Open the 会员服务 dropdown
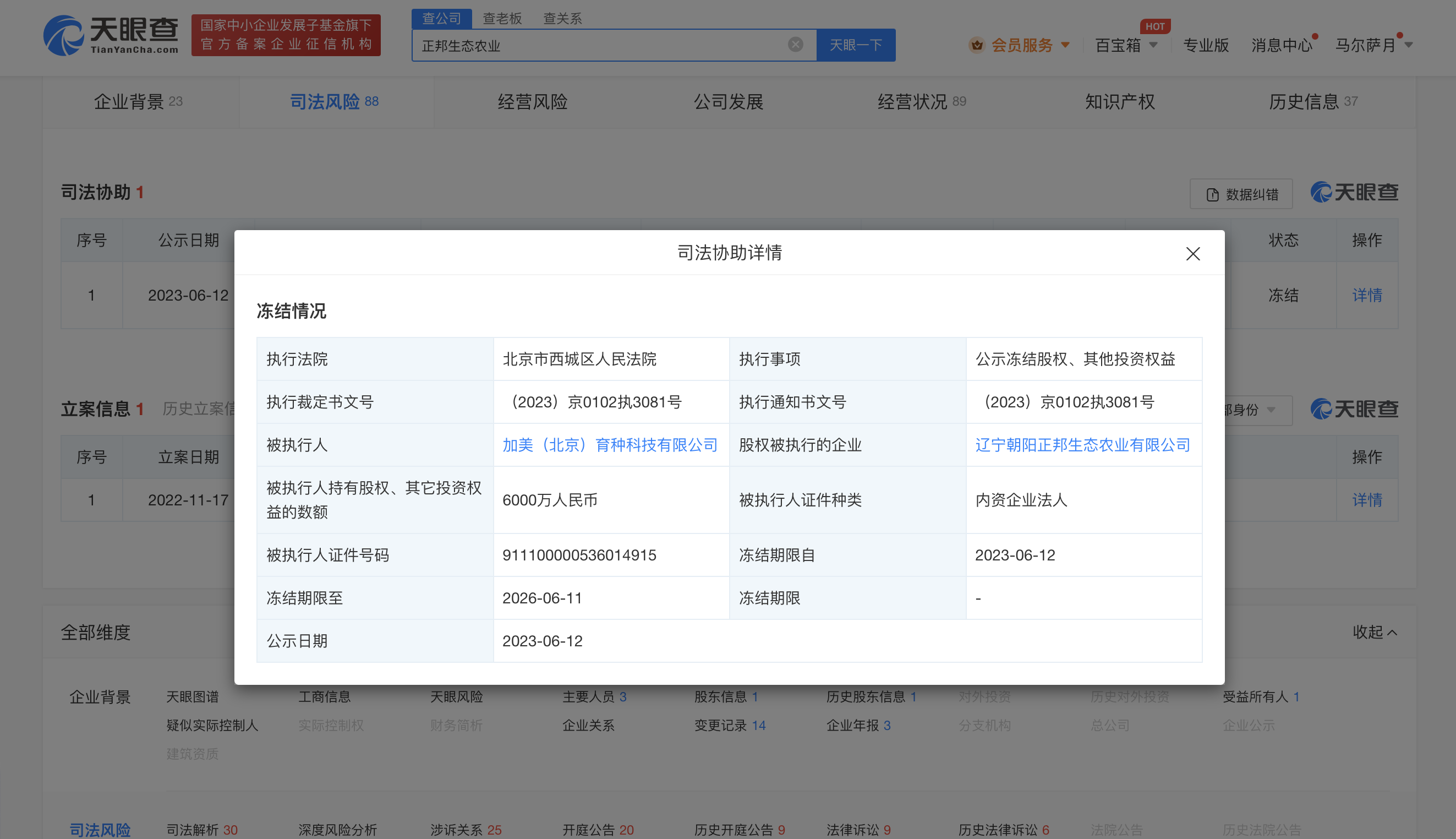Viewport: 1456px width, 839px height. 1022,45
